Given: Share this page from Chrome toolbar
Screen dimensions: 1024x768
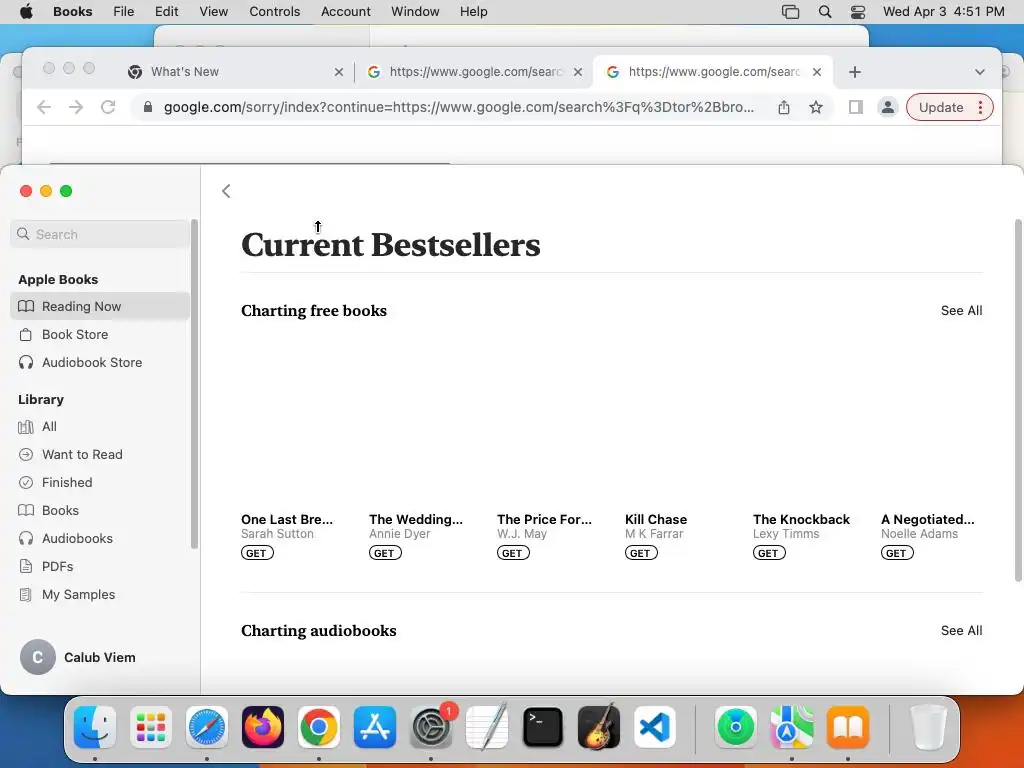Looking at the screenshot, I should coord(784,107).
